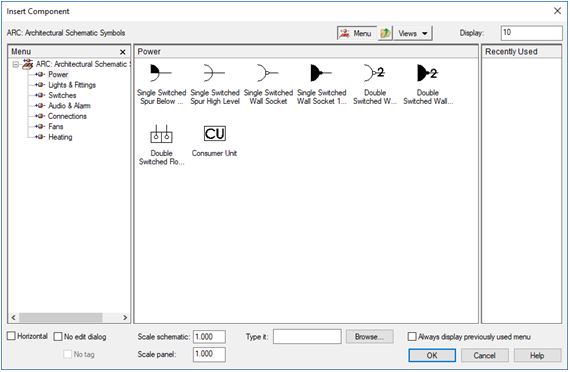570x372 pixels.
Task: Enable the Horizontal checkbox
Action: coord(11,336)
